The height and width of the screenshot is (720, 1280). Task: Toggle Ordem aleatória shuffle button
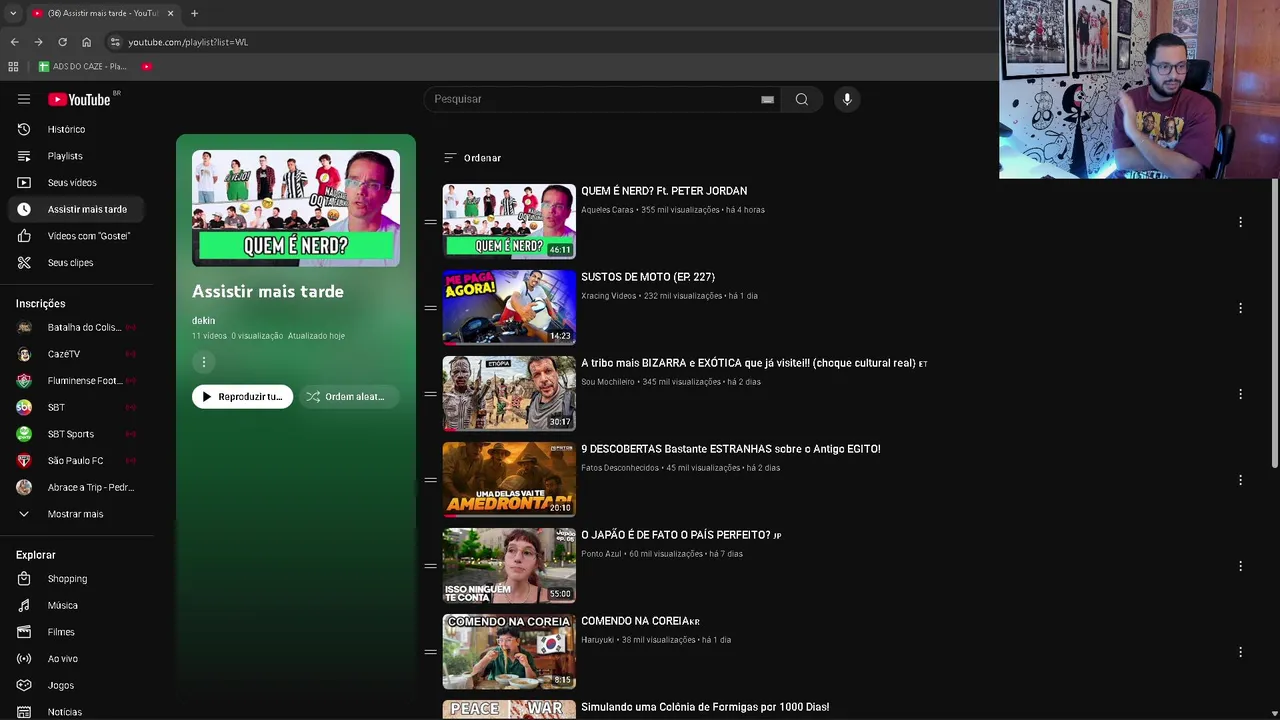pyautogui.click(x=347, y=397)
